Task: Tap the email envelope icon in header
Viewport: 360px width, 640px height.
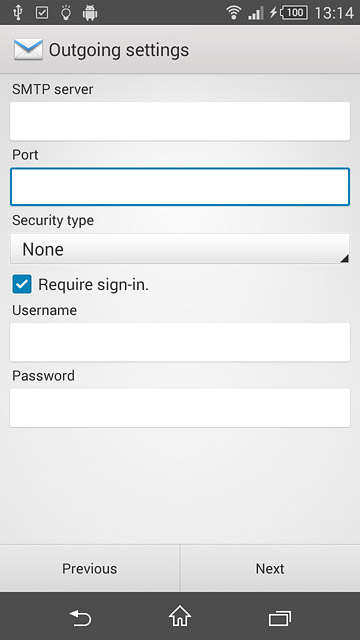Action: pos(28,50)
